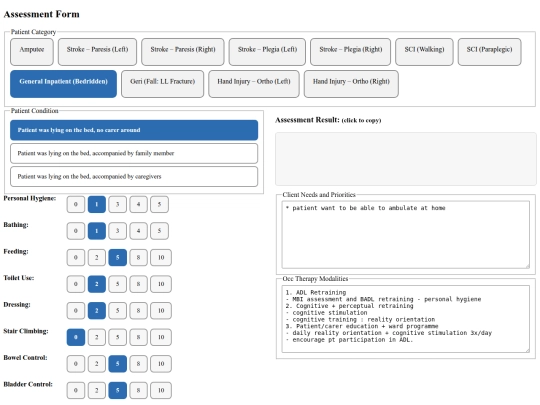Image resolution: width=540 pixels, height=405 pixels.
Task: Select the Amputee patient category
Action: pos(32,52)
